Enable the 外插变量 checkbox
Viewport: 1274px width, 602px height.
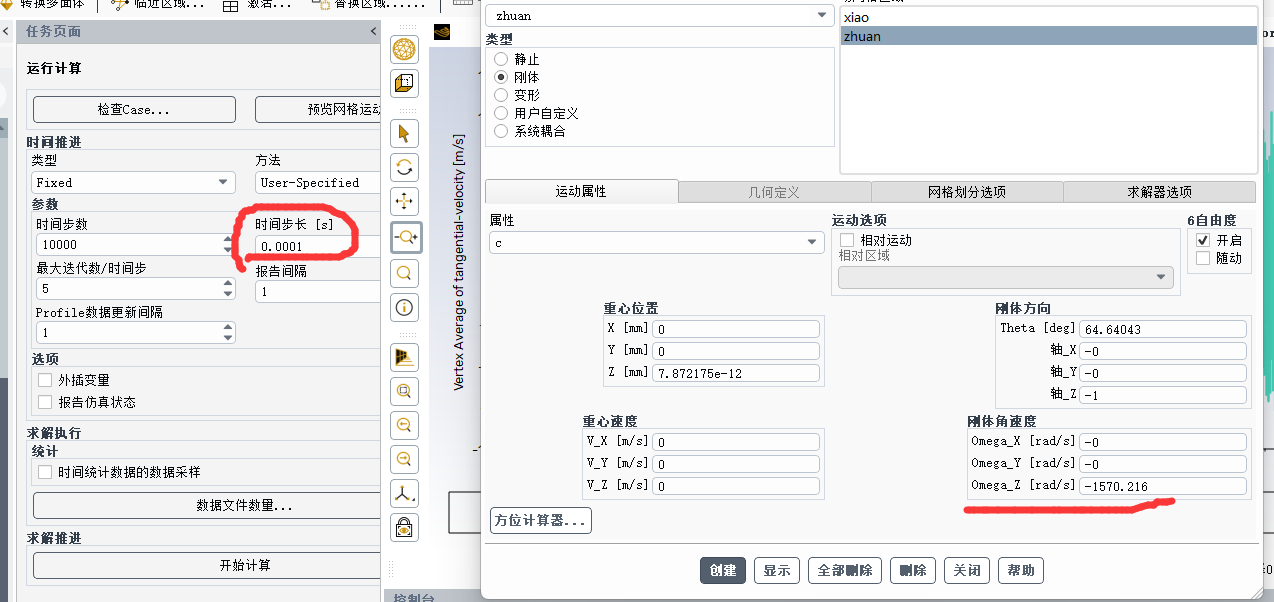[x=45, y=380]
